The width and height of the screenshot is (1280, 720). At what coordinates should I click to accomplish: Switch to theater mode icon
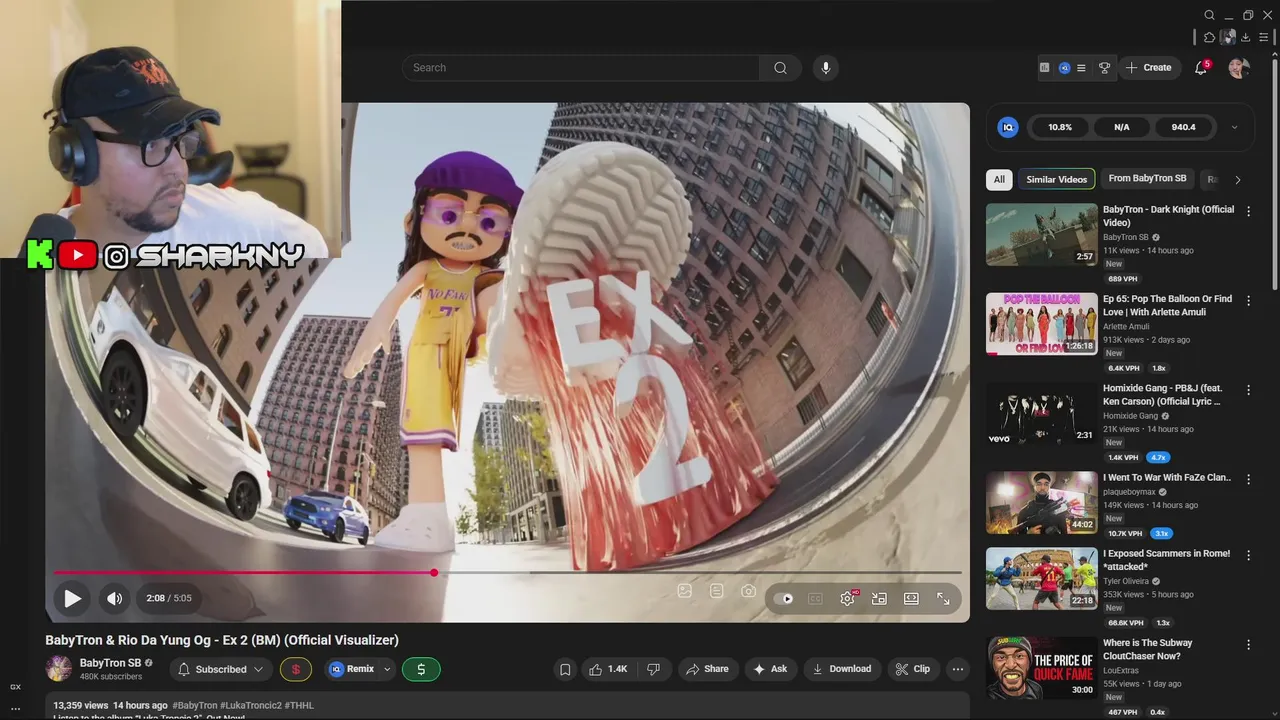911,599
